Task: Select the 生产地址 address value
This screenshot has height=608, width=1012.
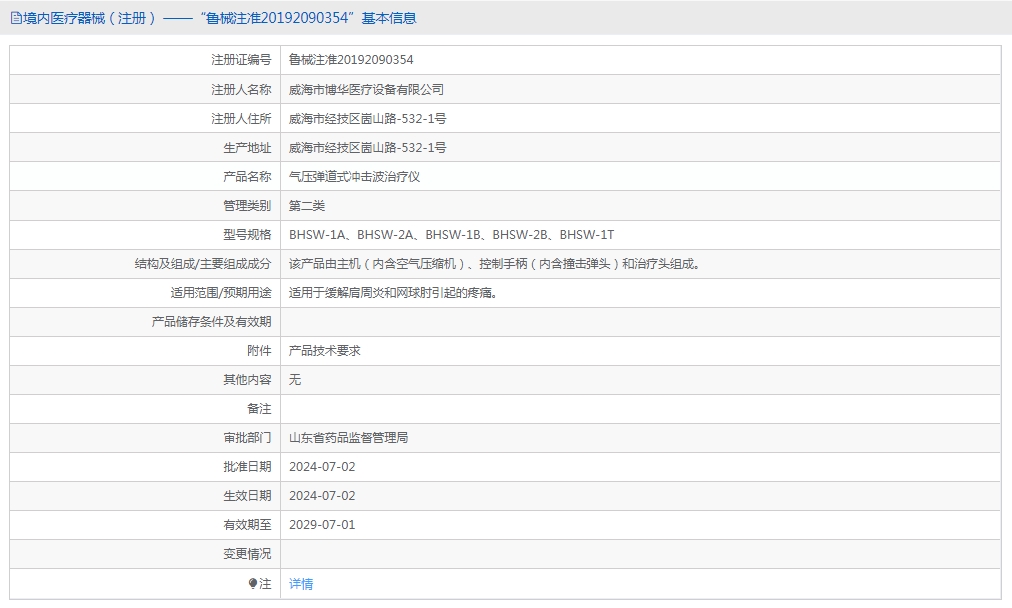Action: coord(367,148)
